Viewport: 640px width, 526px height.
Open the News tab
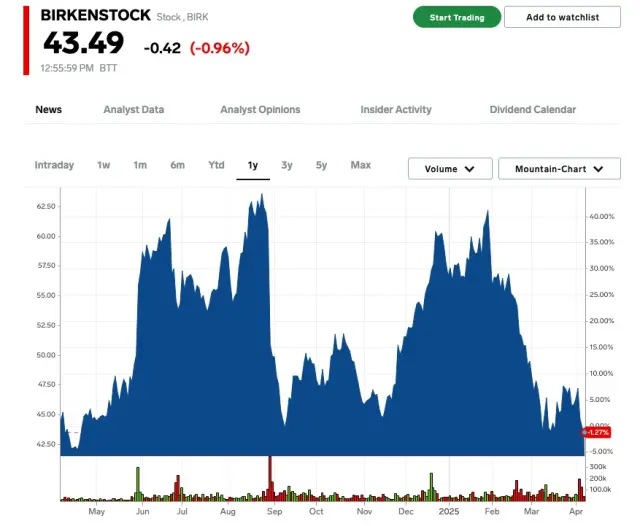pyautogui.click(x=48, y=110)
